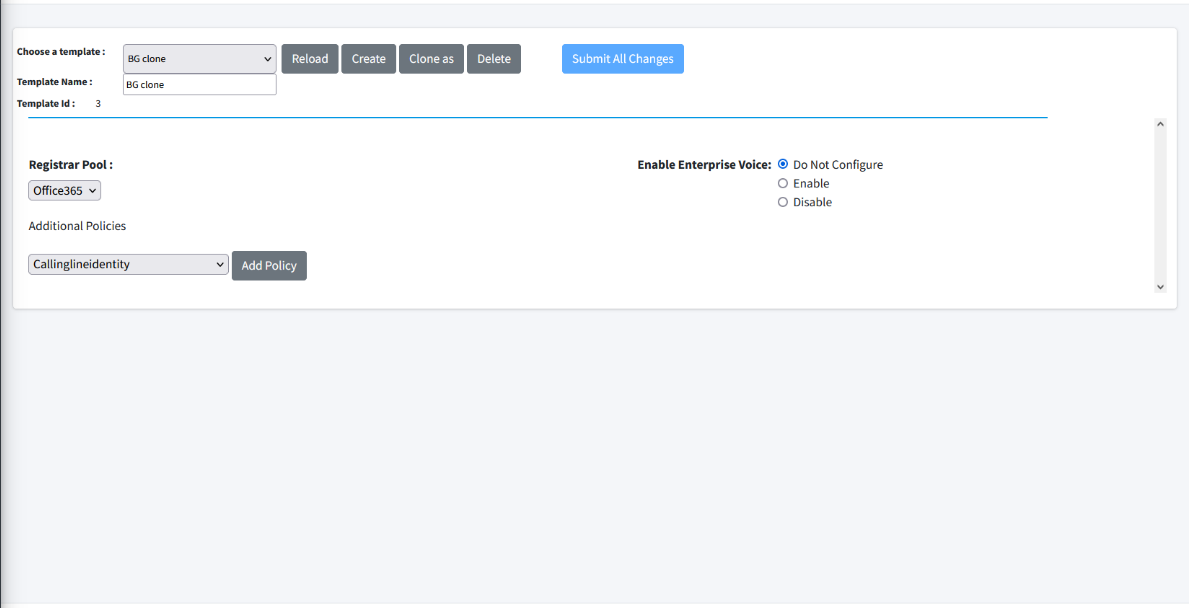Click the scrollbar down arrow

(1160, 287)
